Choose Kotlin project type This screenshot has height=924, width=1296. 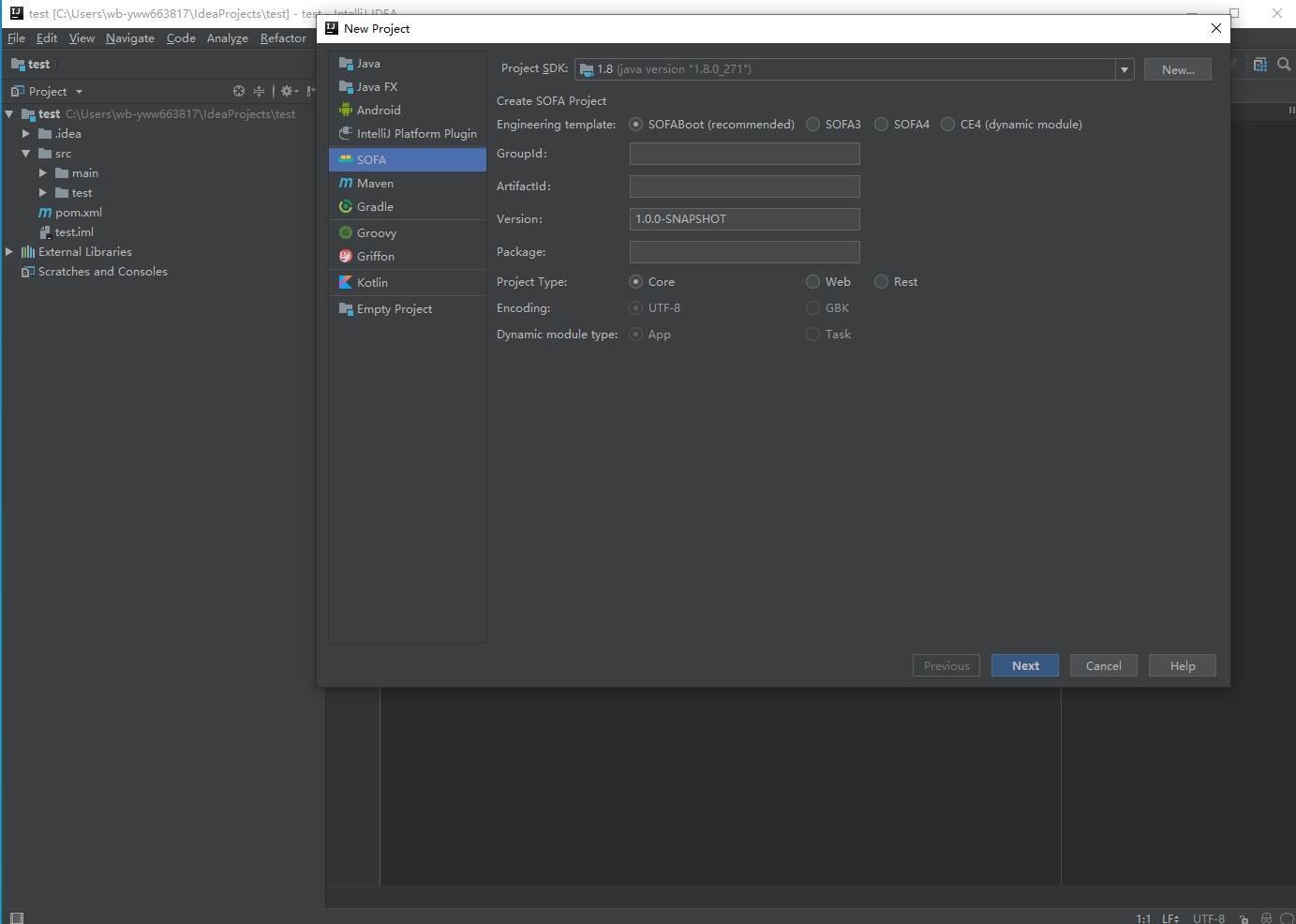tap(408, 283)
